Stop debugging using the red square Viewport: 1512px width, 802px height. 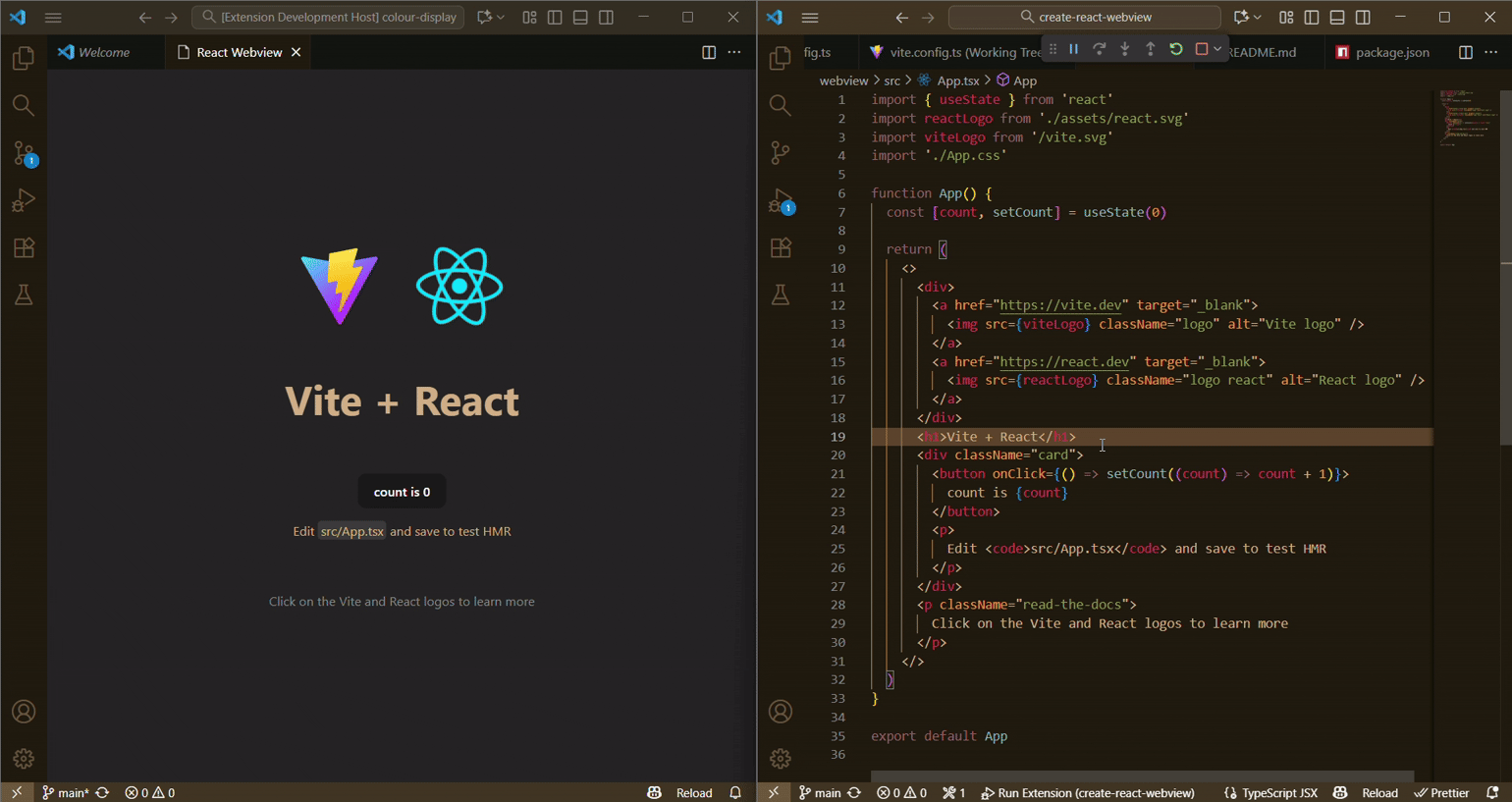coord(1201,49)
